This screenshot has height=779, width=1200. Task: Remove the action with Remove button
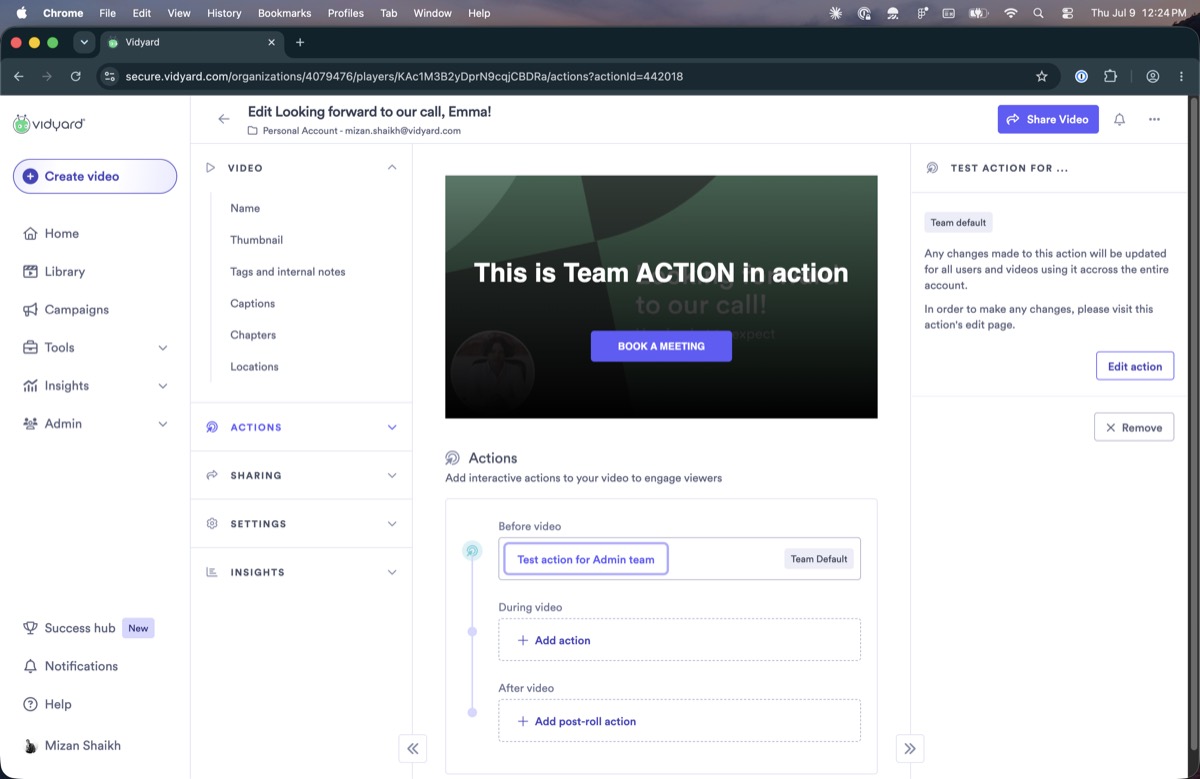point(1134,427)
